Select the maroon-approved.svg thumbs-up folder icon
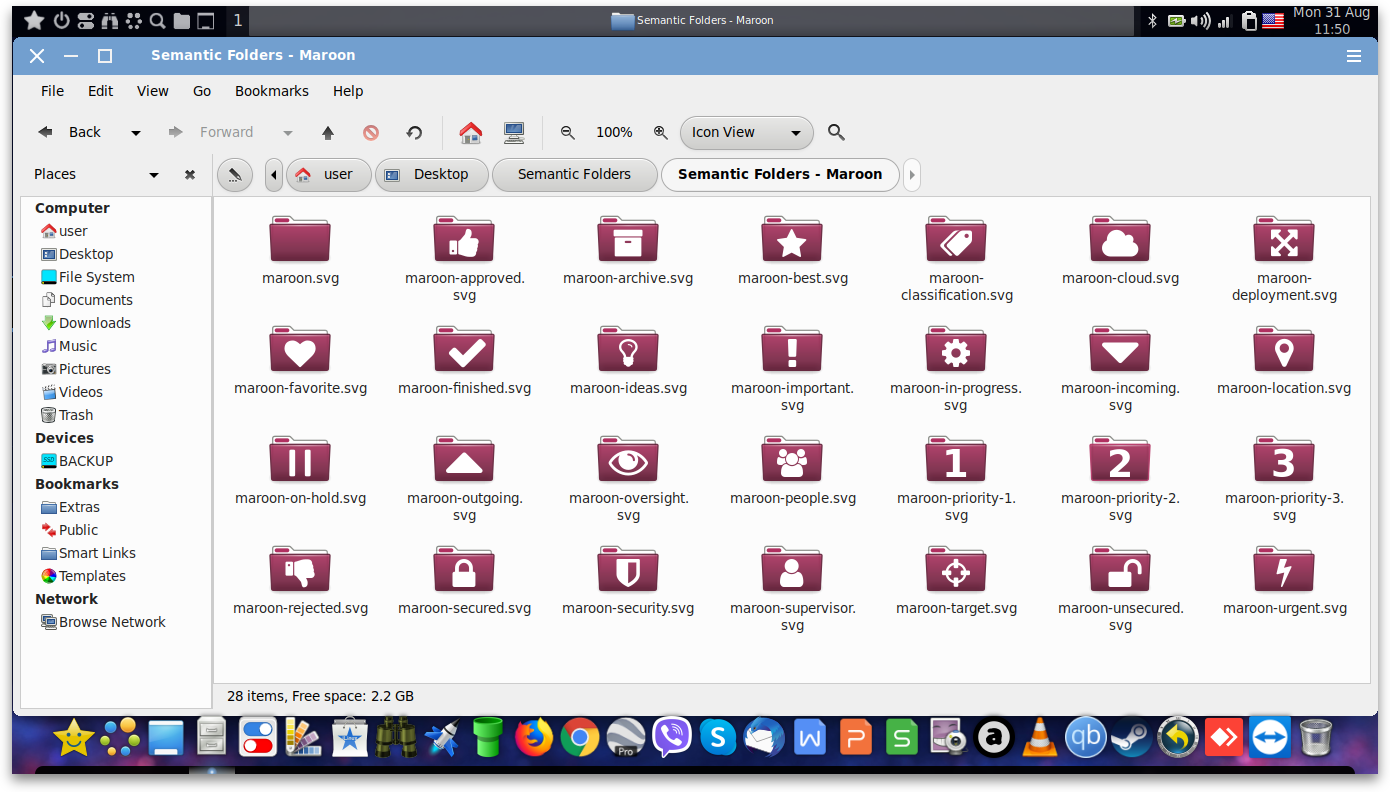This screenshot has width=1390, height=792. (x=464, y=240)
